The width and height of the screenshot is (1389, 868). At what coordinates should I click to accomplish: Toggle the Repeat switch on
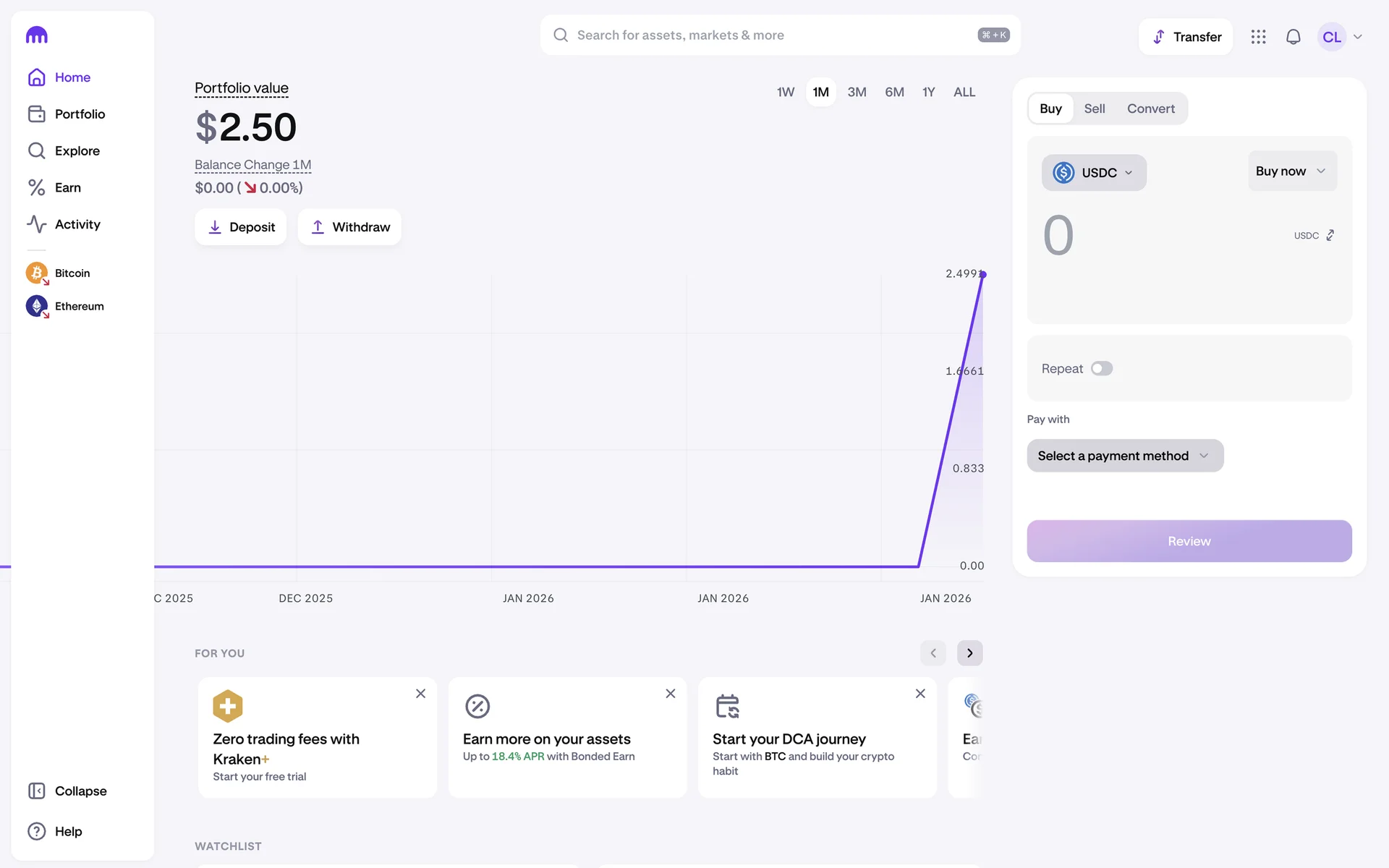click(1101, 369)
